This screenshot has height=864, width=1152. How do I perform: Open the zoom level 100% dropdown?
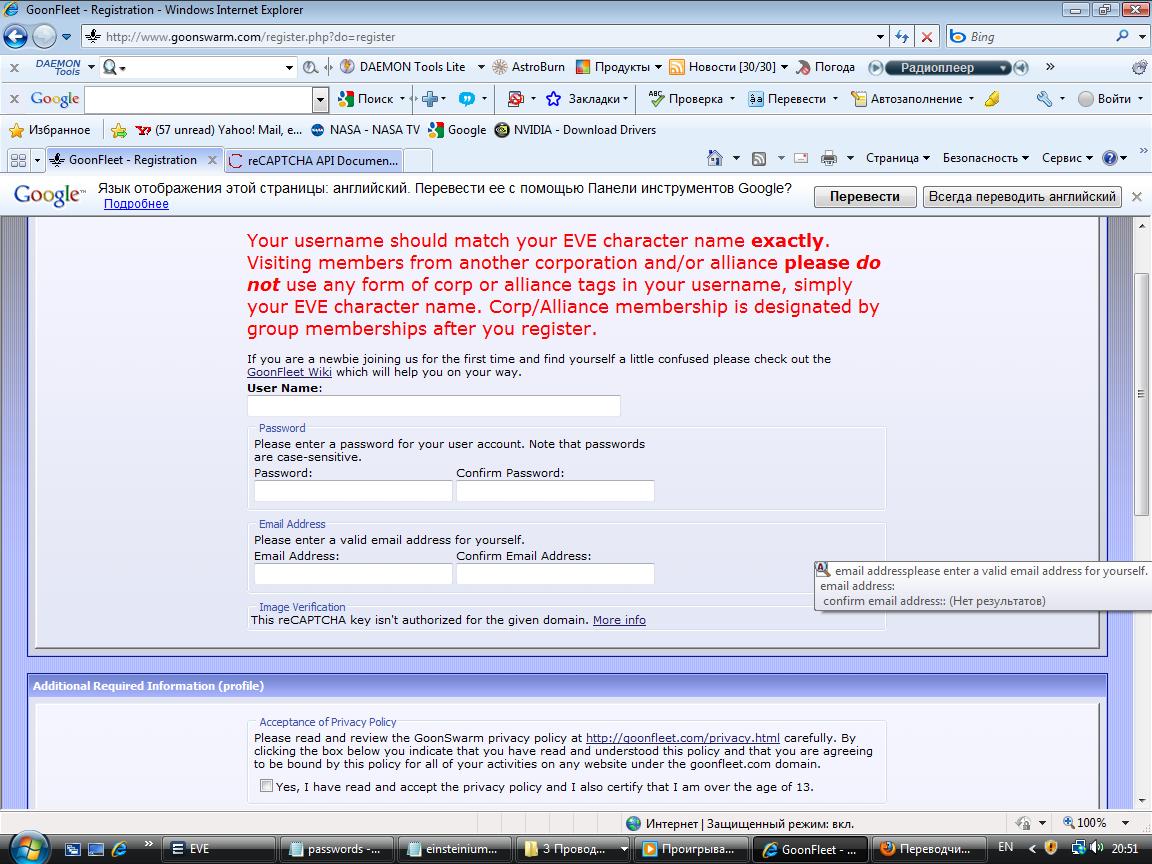point(1125,823)
